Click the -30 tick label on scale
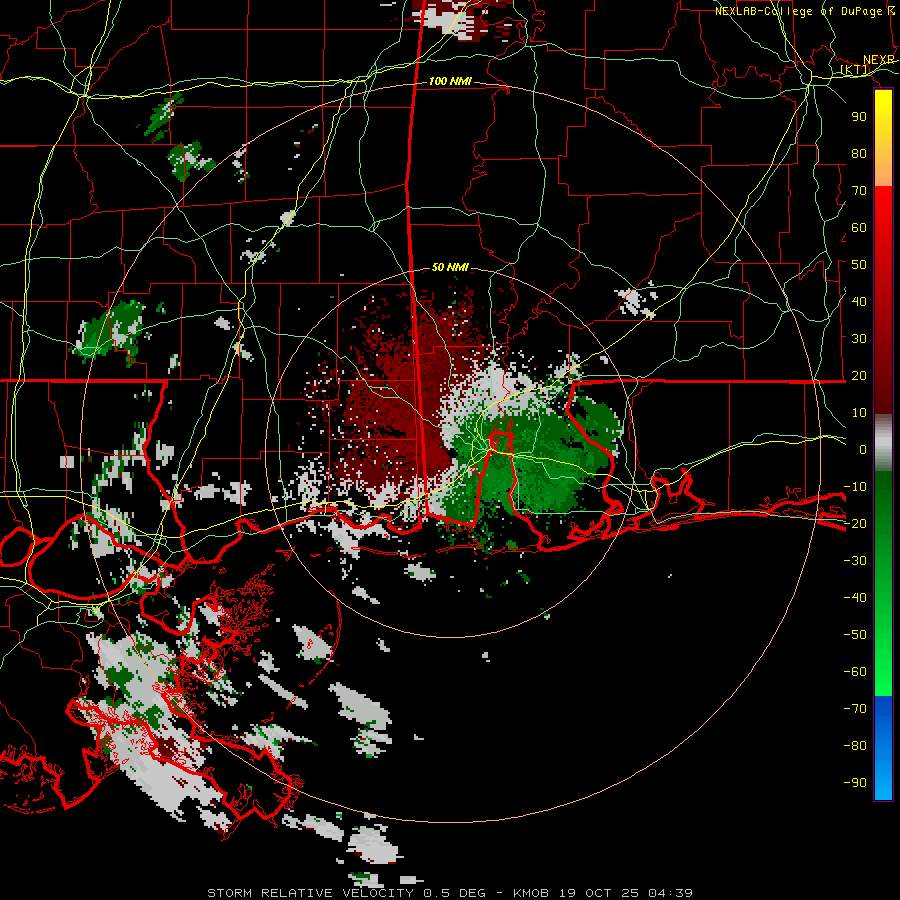 click(x=855, y=560)
